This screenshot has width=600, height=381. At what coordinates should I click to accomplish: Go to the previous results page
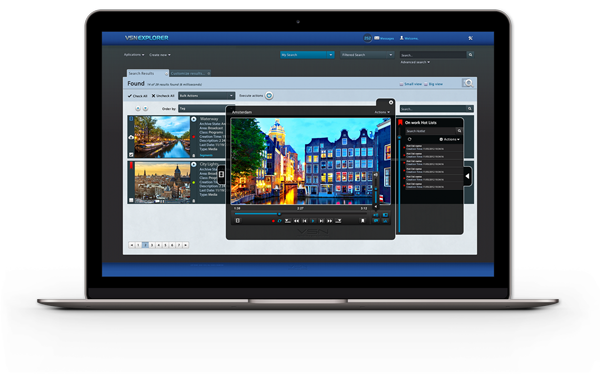(x=132, y=245)
